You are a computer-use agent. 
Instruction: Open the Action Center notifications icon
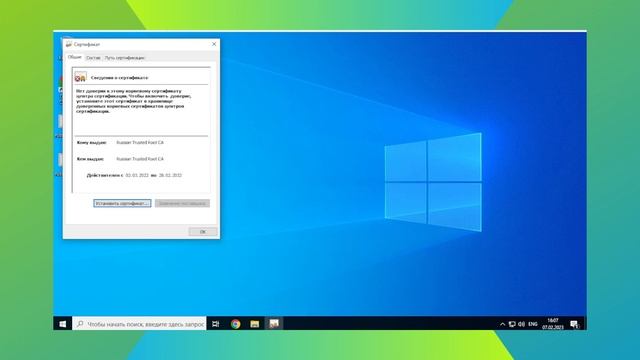pos(575,324)
